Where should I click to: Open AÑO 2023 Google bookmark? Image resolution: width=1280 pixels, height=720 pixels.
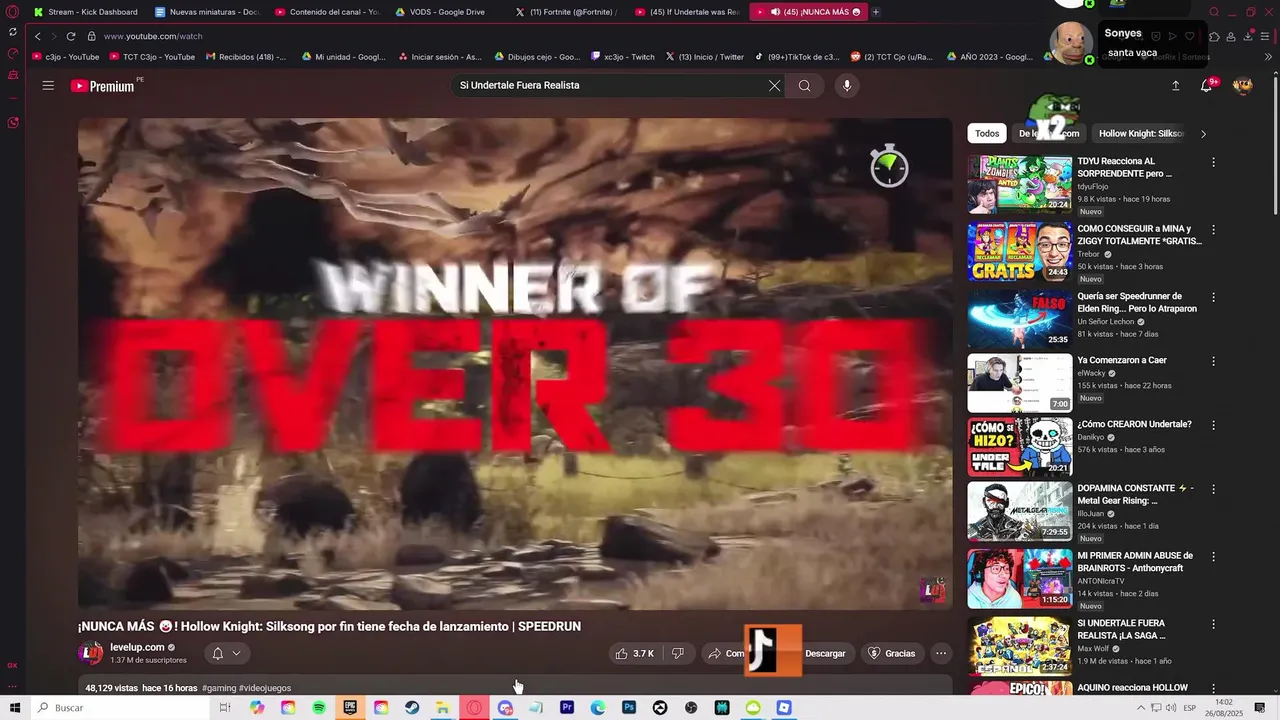click(990, 57)
